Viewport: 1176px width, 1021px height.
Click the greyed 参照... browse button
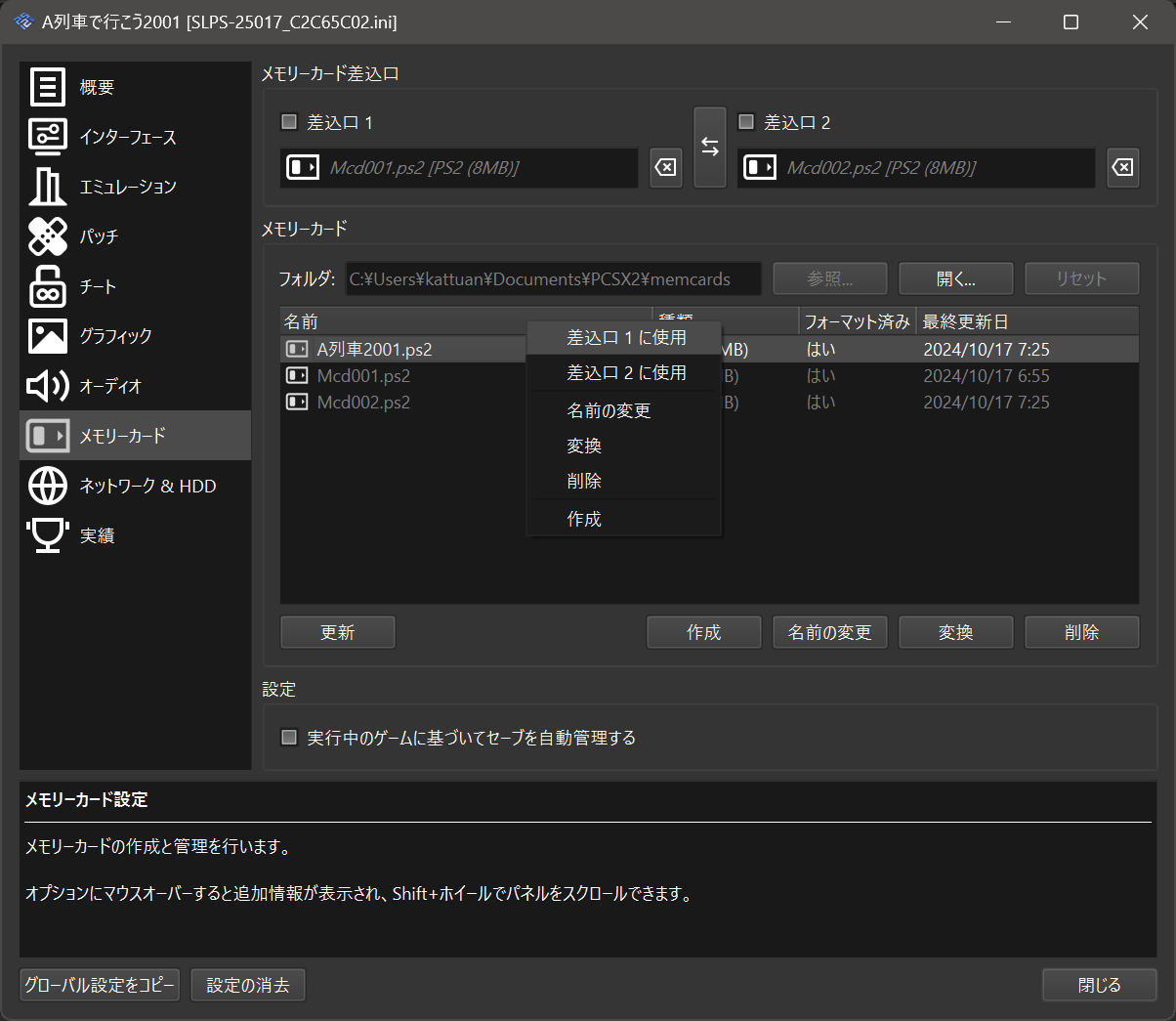(830, 278)
